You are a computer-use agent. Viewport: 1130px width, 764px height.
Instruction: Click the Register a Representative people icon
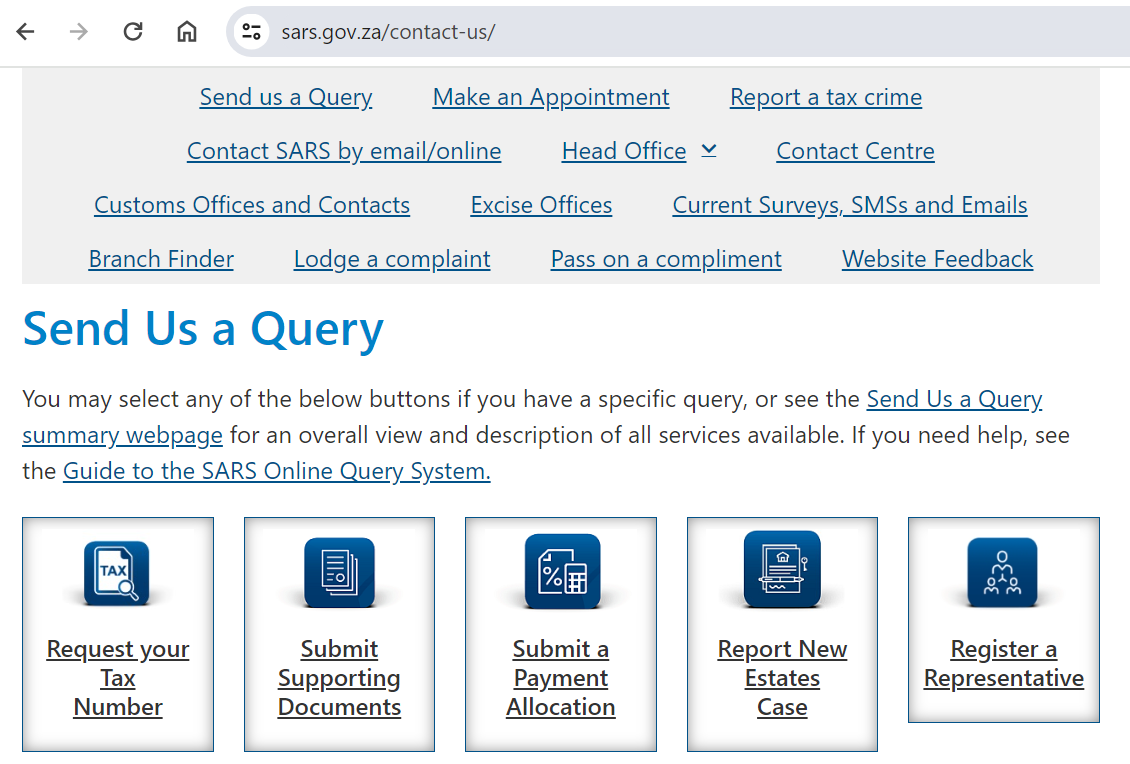coord(1002,572)
